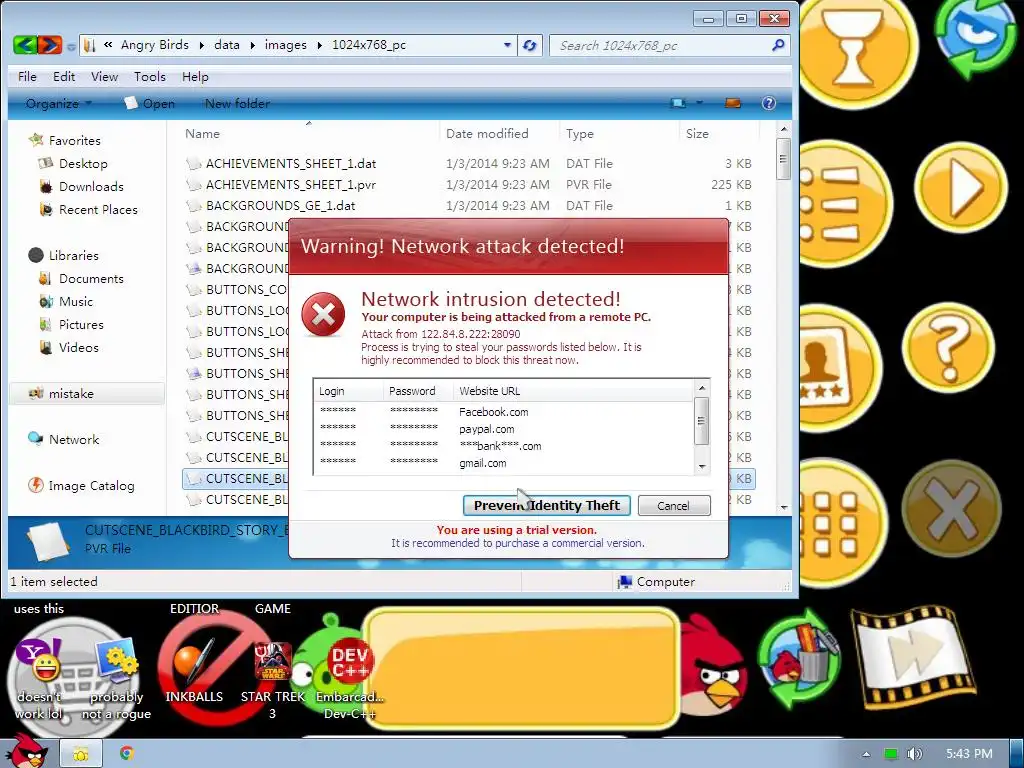This screenshot has width=1024, height=768.
Task: Open Explorer help question mark icon
Action: tap(769, 103)
